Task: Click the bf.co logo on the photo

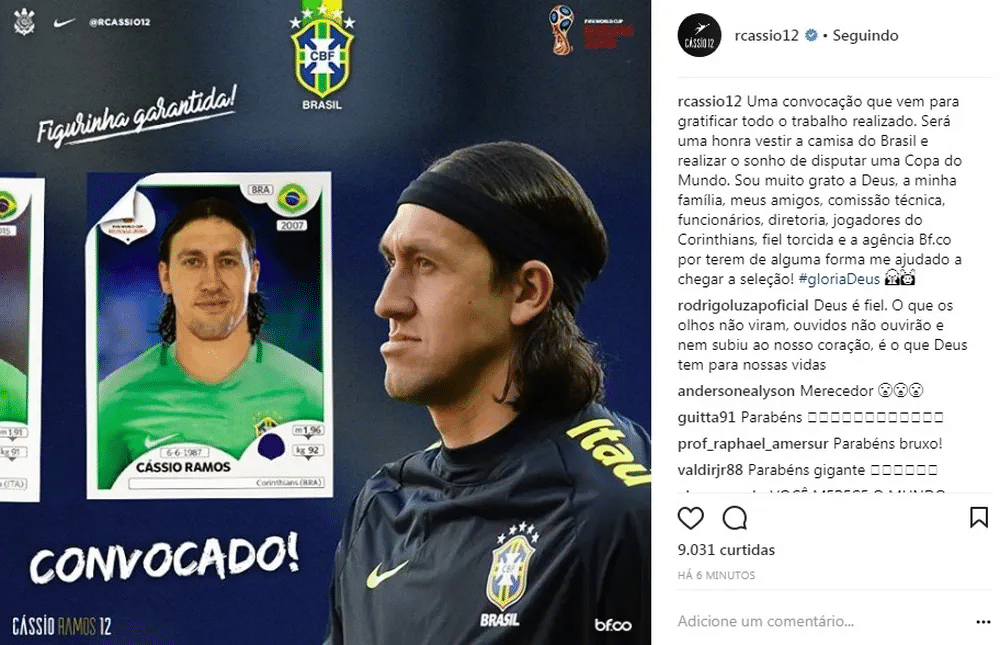Action: [x=613, y=625]
